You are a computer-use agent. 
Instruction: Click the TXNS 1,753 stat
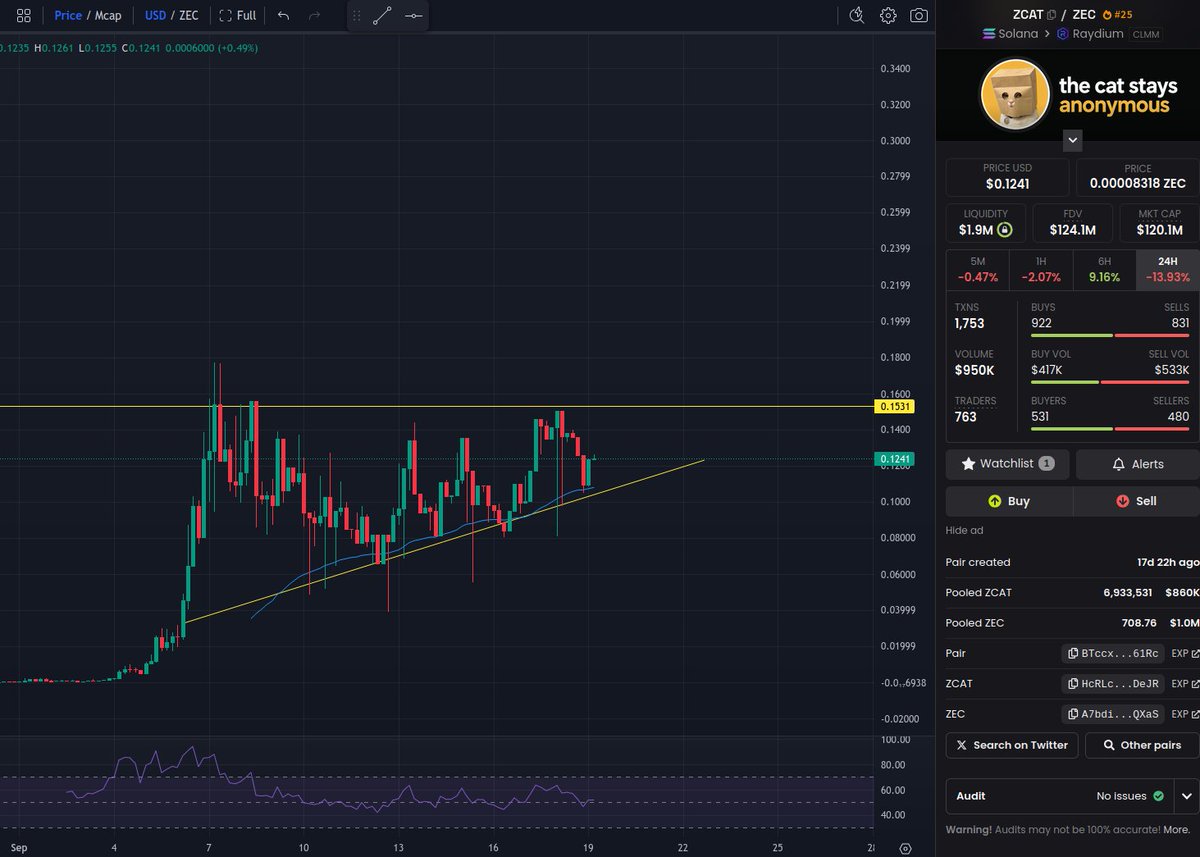(x=970, y=316)
